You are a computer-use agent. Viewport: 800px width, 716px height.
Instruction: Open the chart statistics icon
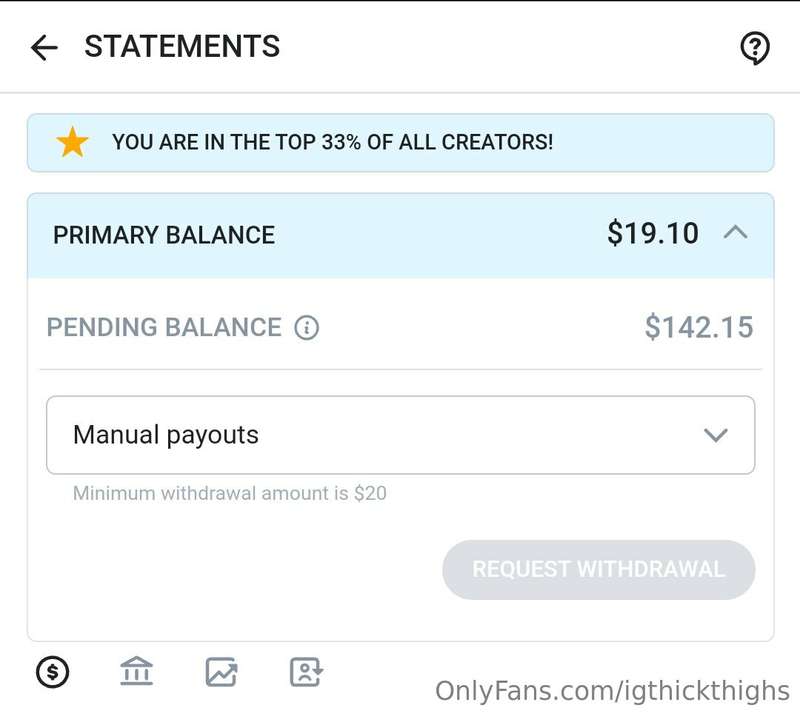point(221,672)
